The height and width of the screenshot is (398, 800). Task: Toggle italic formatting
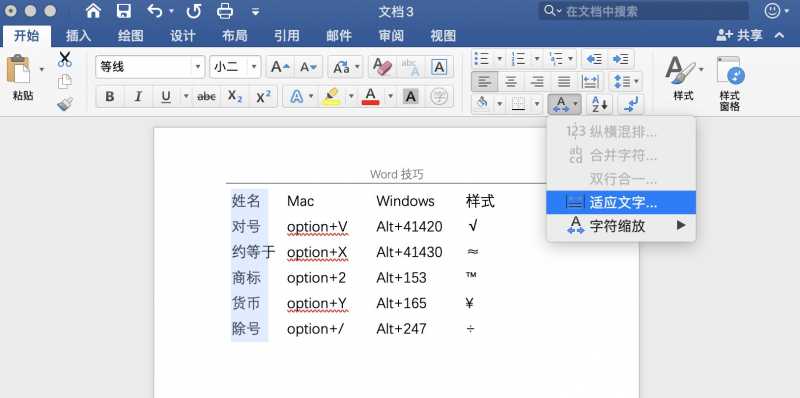coord(138,96)
